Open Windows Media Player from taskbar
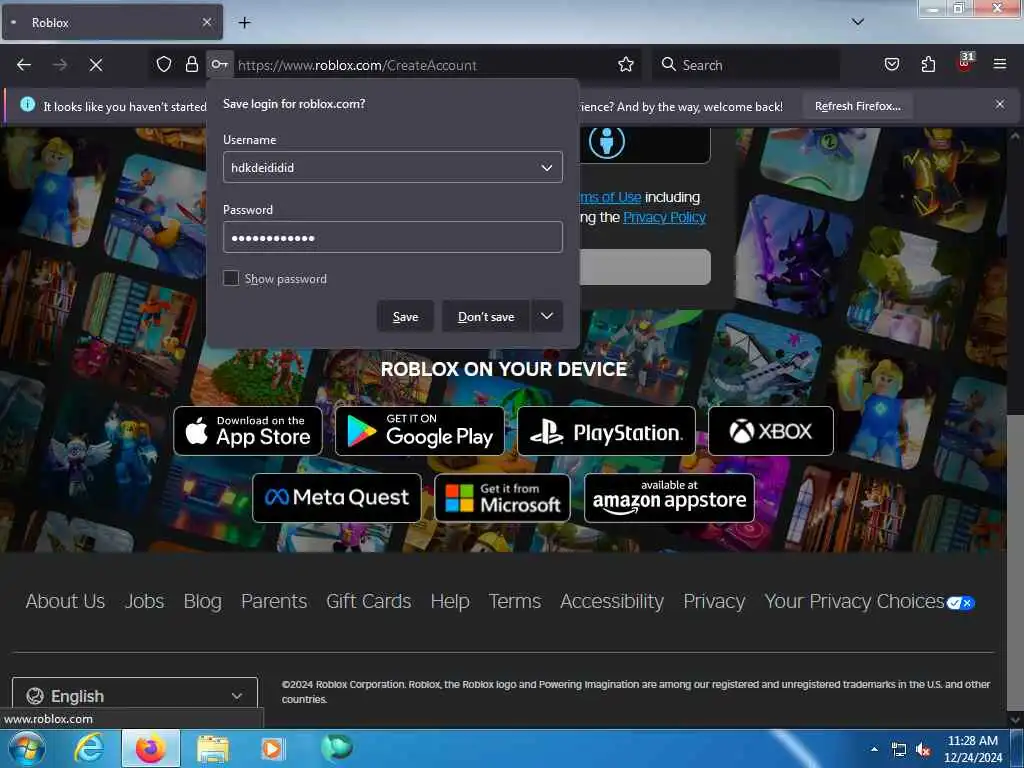 click(272, 748)
